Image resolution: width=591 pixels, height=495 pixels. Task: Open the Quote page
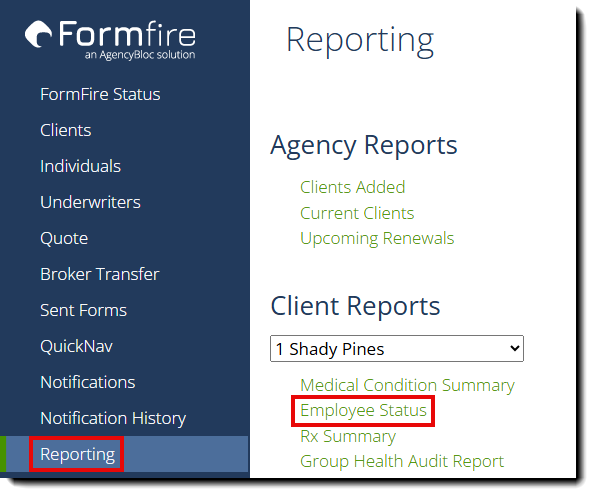point(64,239)
